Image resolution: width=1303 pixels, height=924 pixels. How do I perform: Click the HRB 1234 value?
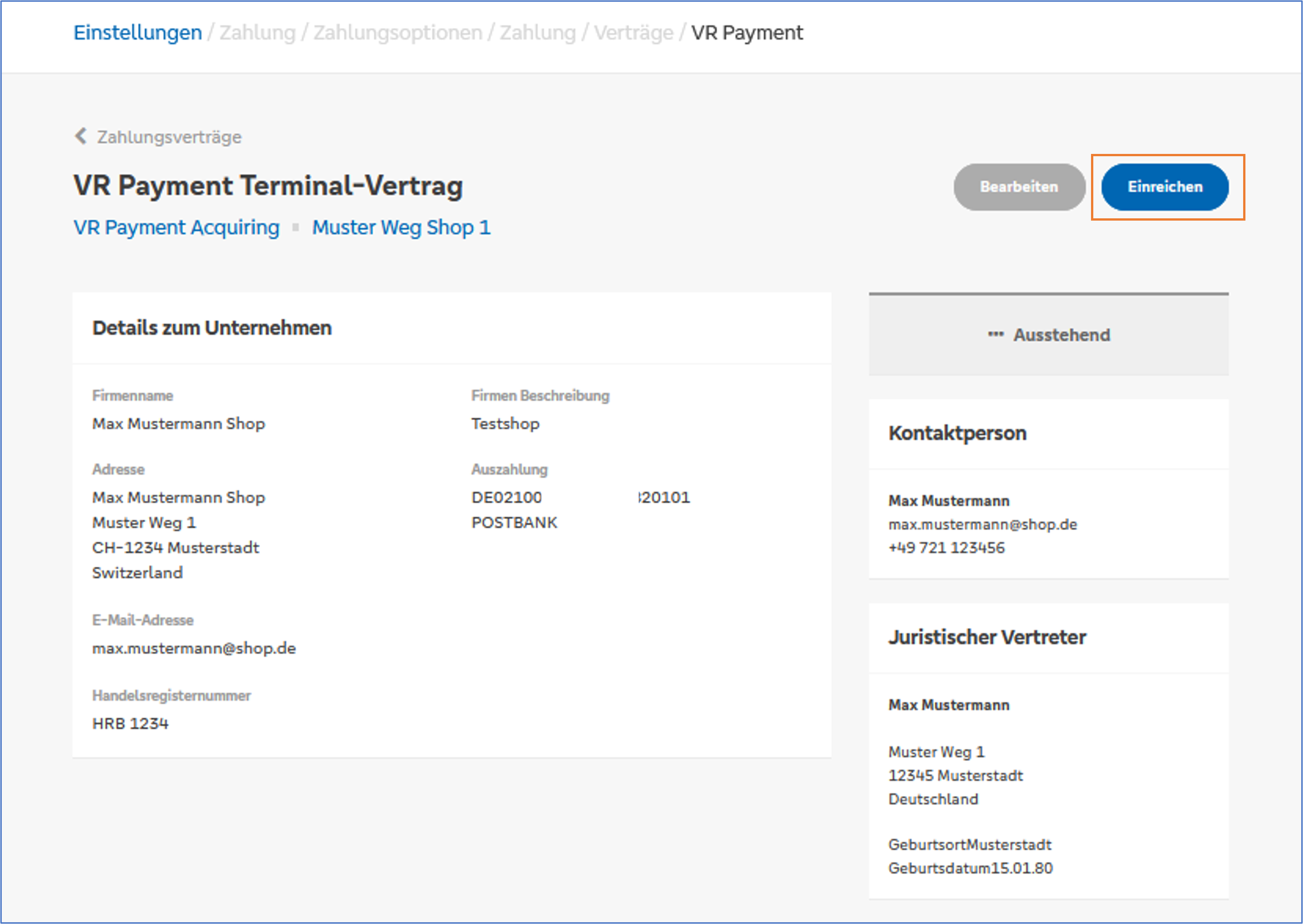(130, 724)
